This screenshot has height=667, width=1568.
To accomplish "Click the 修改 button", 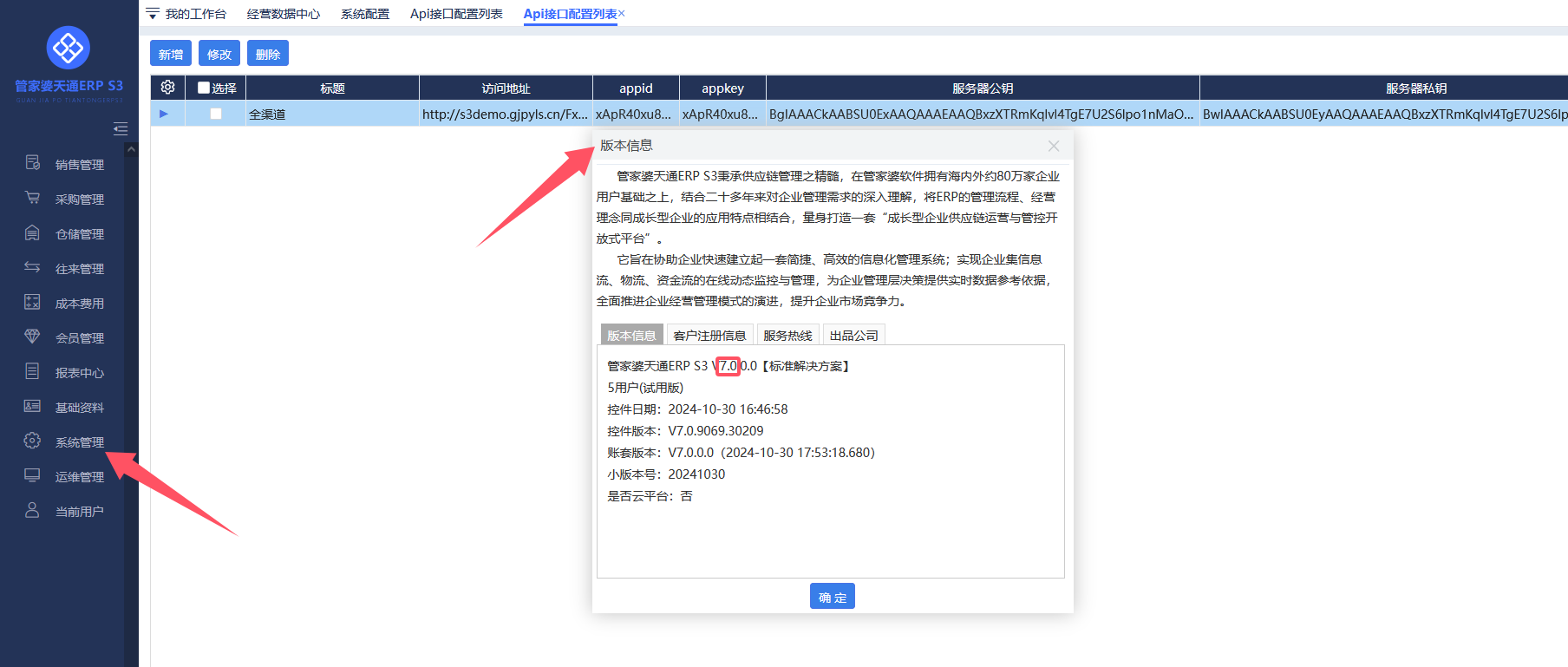I will [219, 54].
